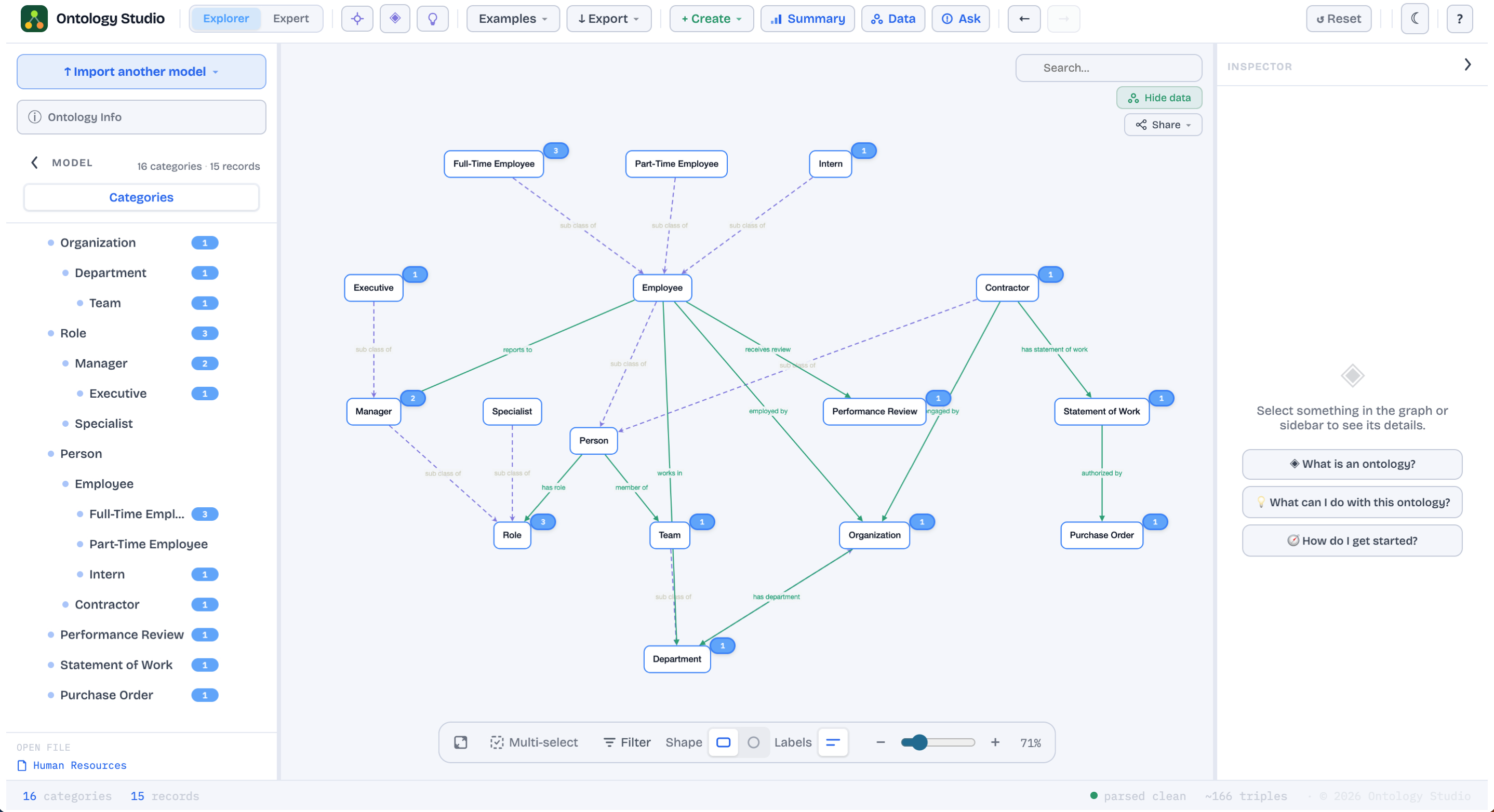Screen dimensions: 1494x812
Task: Open the Human Resources file link
Action: tap(79, 765)
